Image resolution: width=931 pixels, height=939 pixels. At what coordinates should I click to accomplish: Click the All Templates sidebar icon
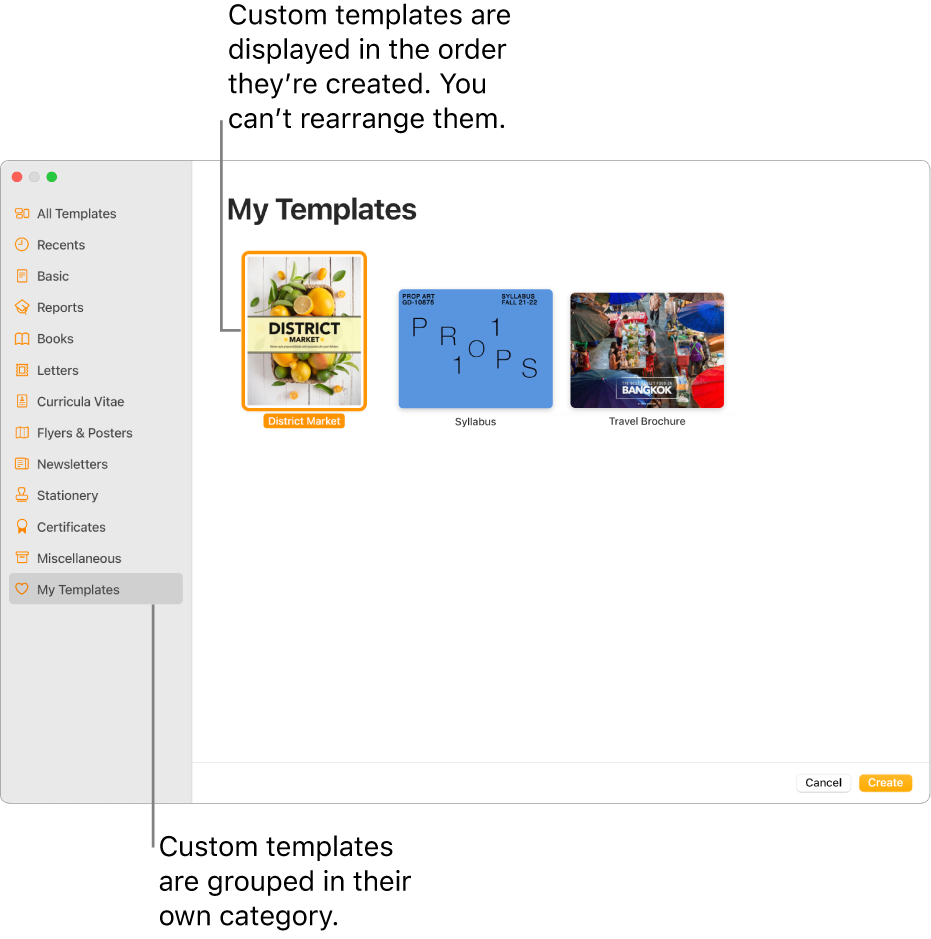pyautogui.click(x=22, y=213)
